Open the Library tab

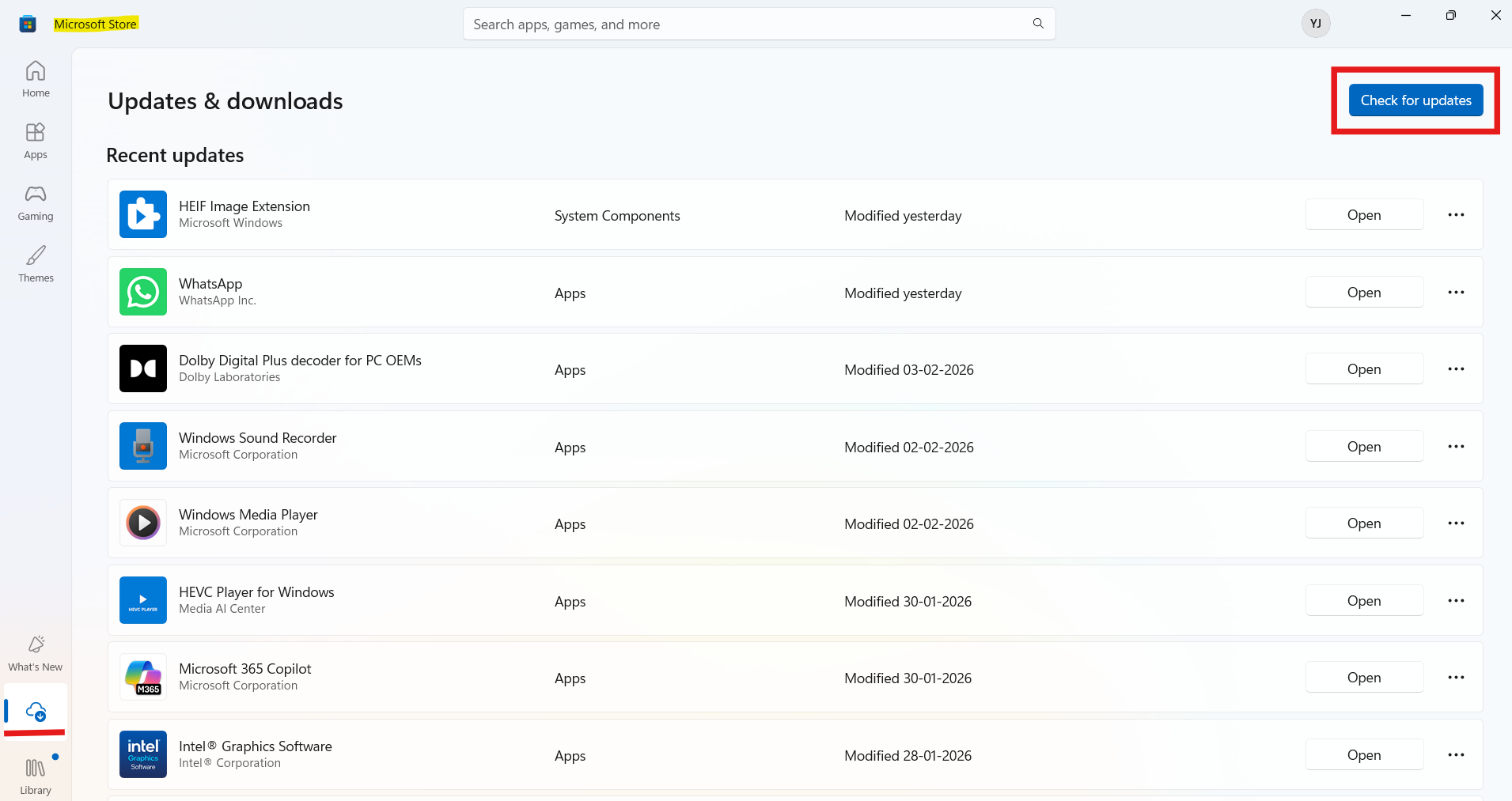tap(36, 776)
